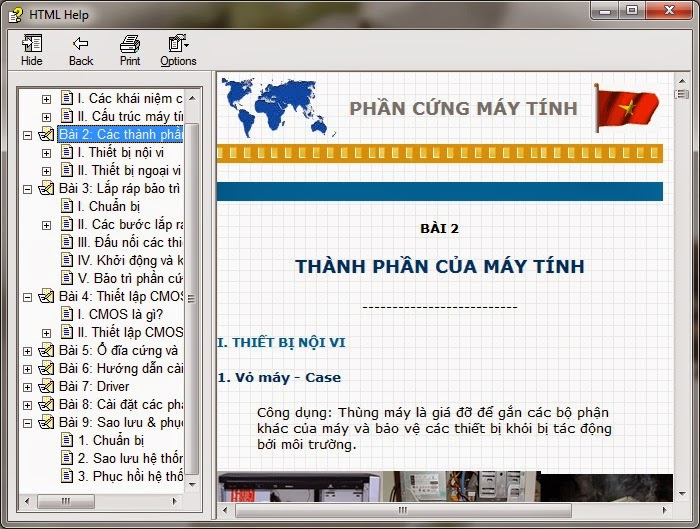Image resolution: width=700 pixels, height=529 pixels.
Task: Open Bài 6: Hướng dẫn cài topic
Action: tap(120, 368)
